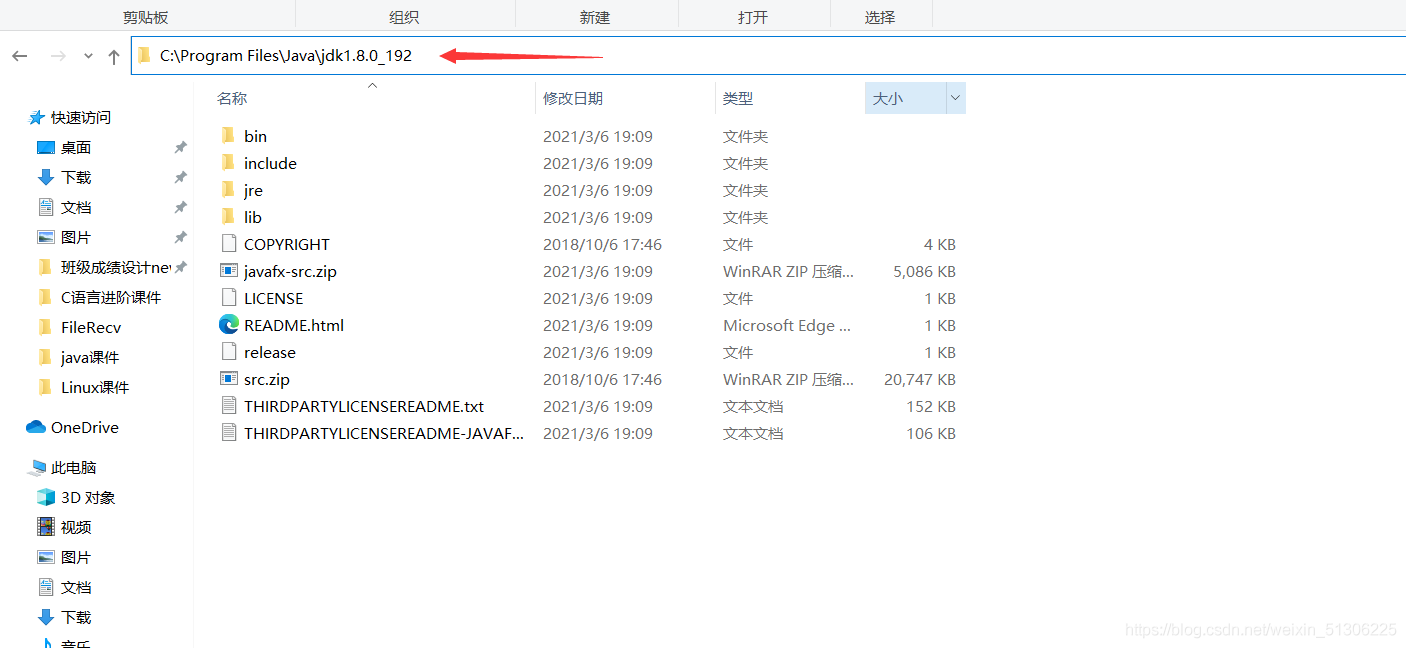
Task: Open OneDrive in navigation pane
Action: [85, 427]
